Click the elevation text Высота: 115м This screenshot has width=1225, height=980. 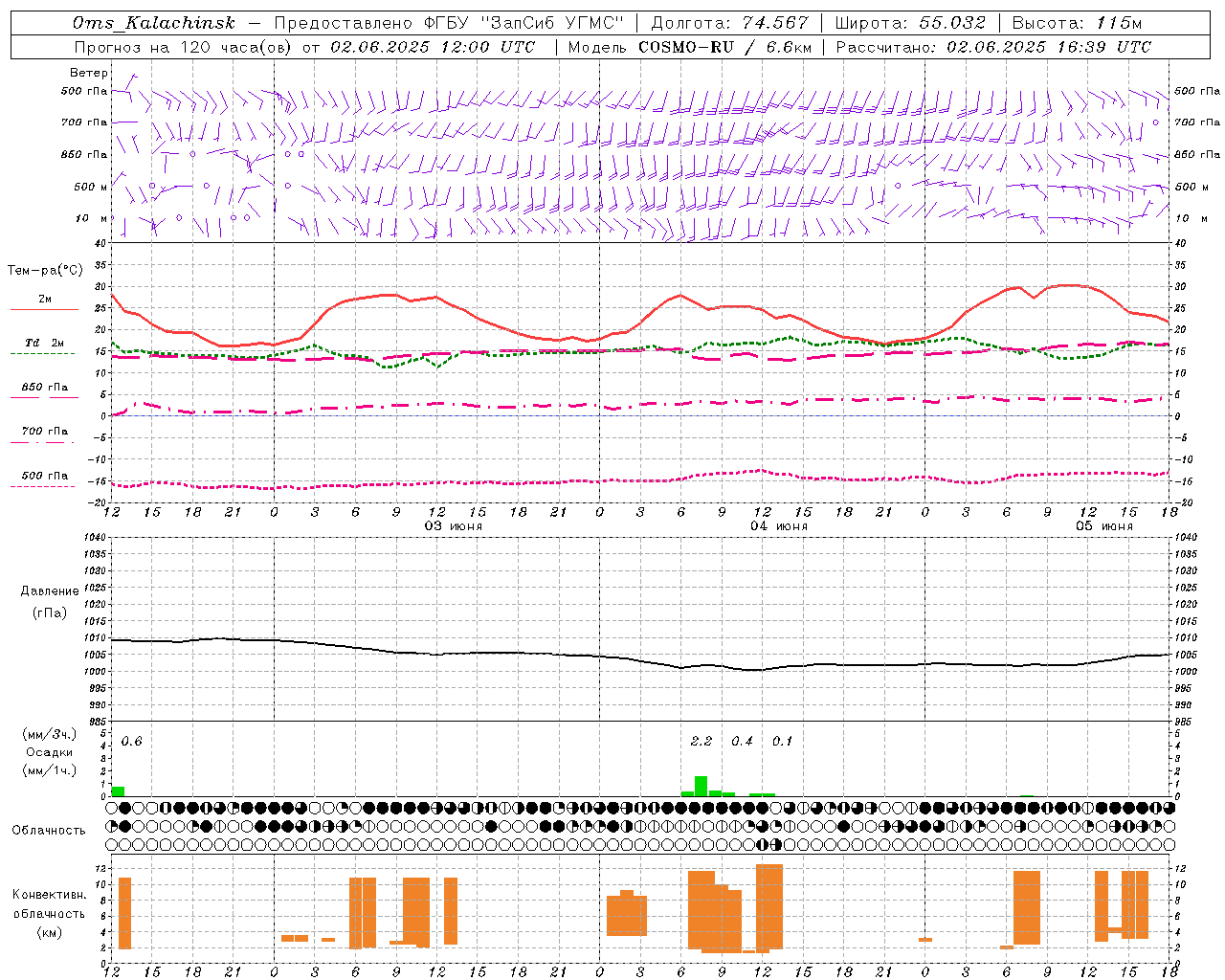[1077, 23]
